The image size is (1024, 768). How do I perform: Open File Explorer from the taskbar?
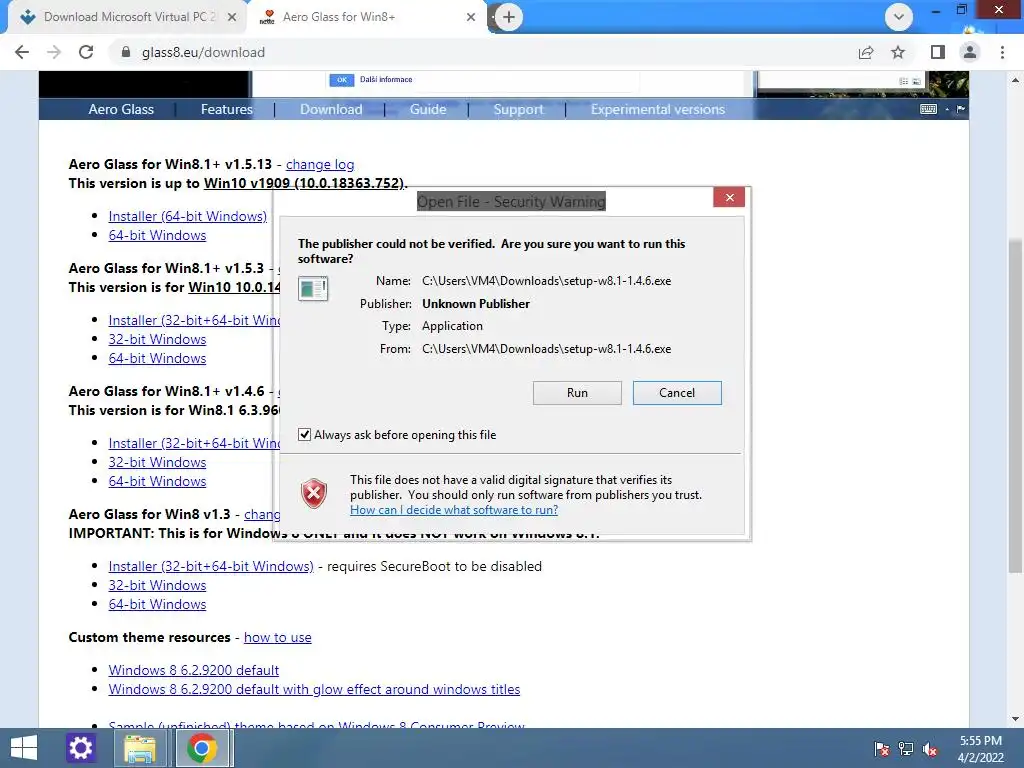(x=140, y=748)
